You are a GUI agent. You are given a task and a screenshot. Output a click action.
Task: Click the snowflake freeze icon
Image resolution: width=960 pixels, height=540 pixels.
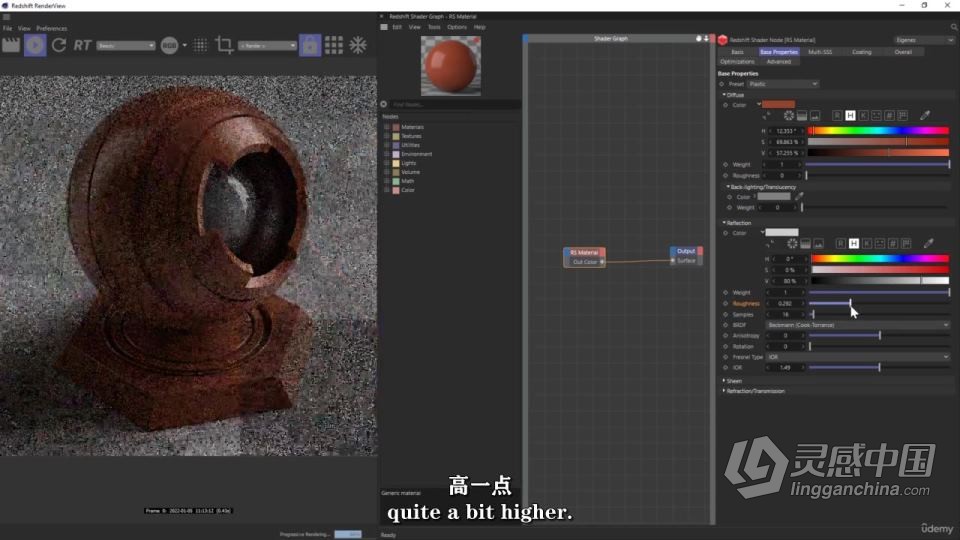pyautogui.click(x=358, y=45)
